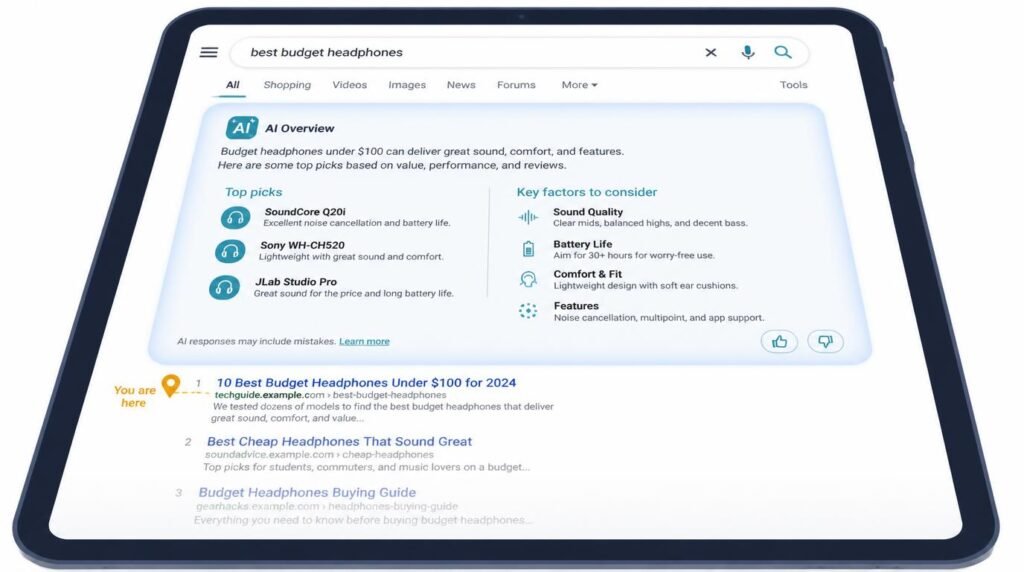The height and width of the screenshot is (572, 1024).
Task: Switch to the Images tab
Action: [x=407, y=85]
